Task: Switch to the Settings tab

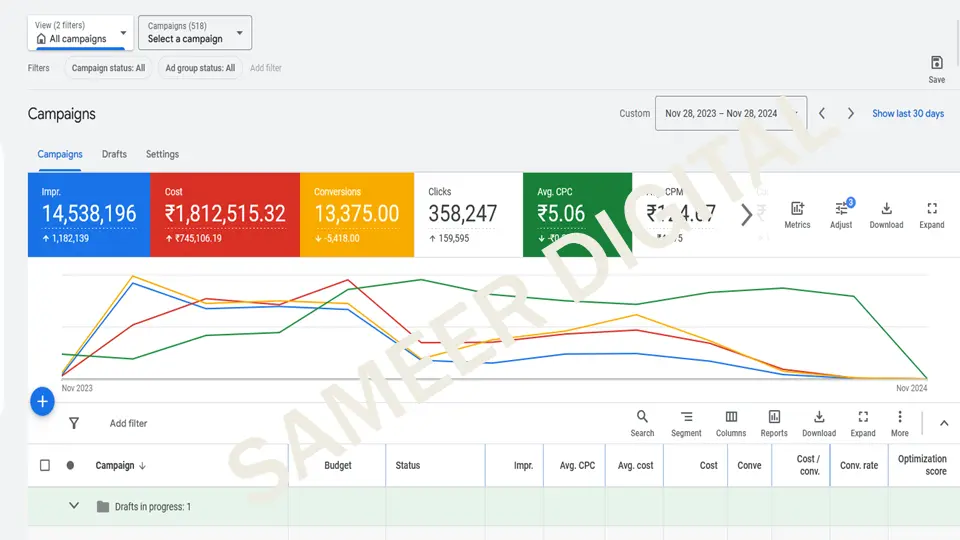Action: click(x=162, y=154)
